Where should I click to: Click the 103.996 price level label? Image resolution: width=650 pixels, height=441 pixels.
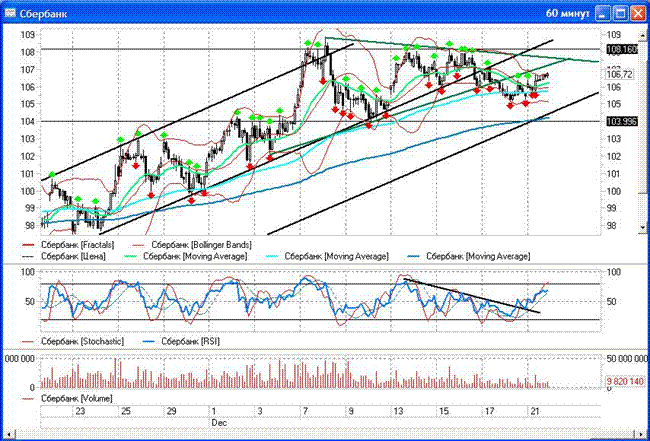coord(621,121)
